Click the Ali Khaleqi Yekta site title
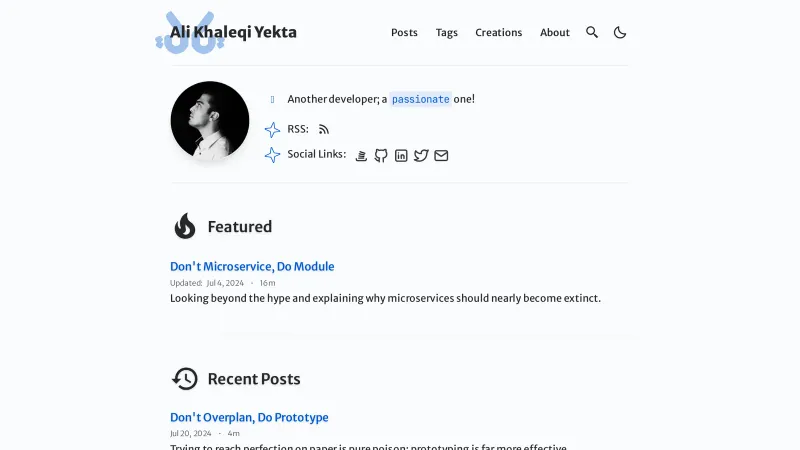800x450 pixels. pyautogui.click(x=233, y=32)
